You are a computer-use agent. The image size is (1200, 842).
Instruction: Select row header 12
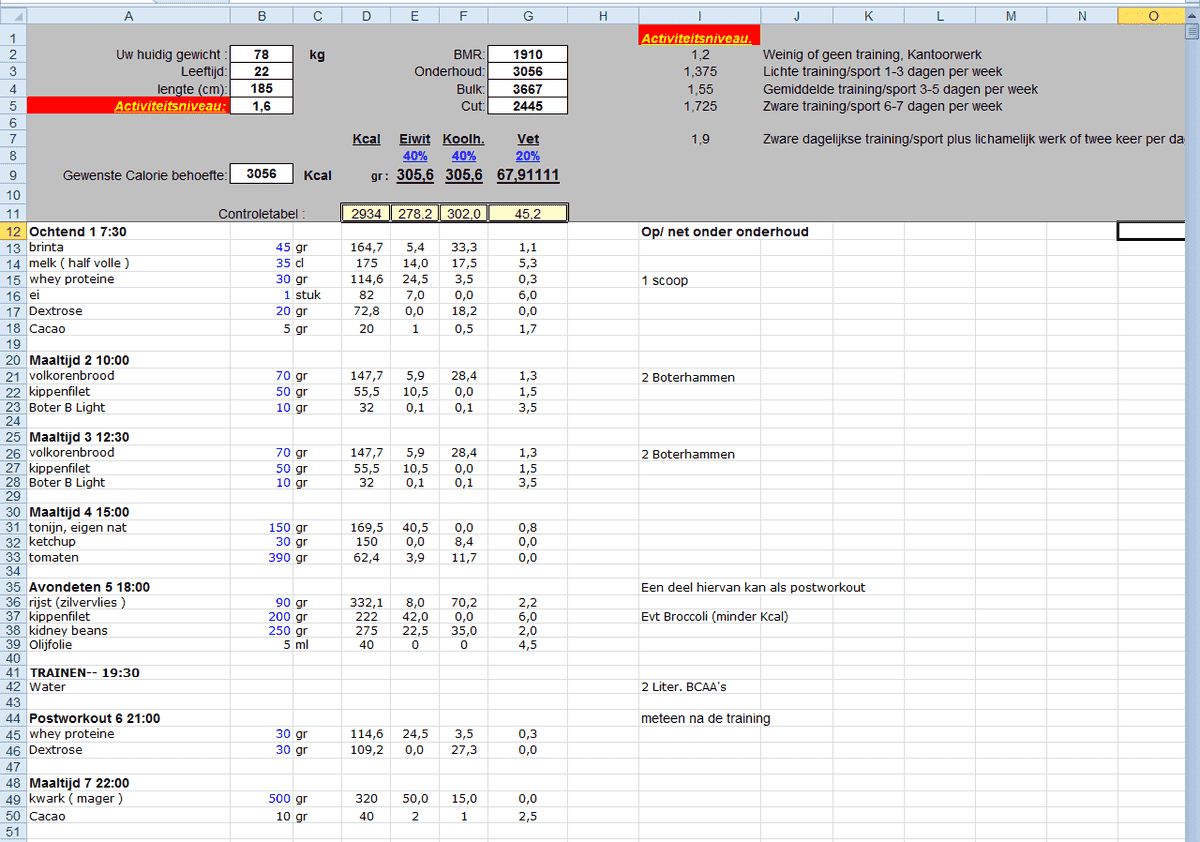[14, 231]
